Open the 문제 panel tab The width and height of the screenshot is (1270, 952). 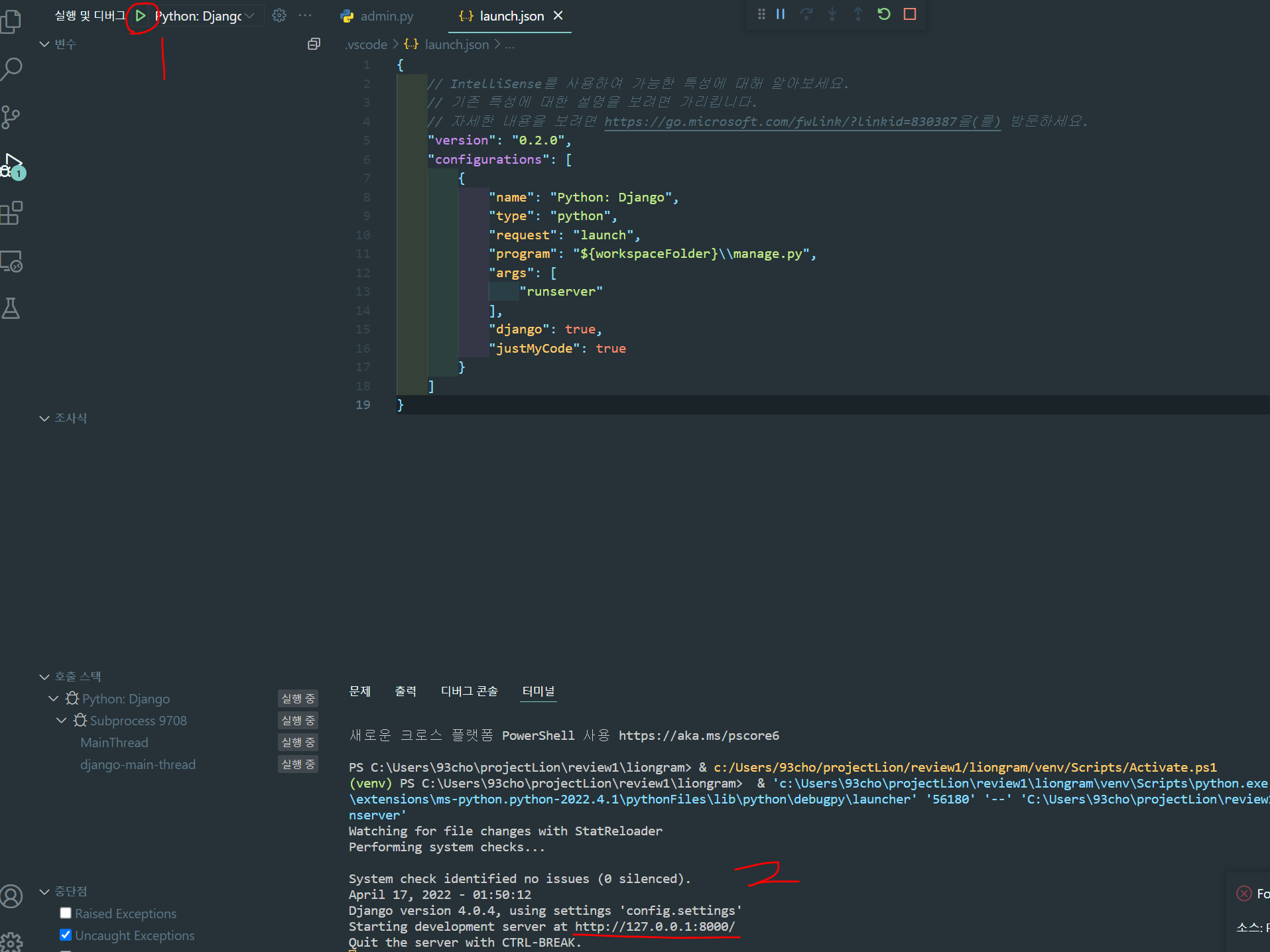(359, 691)
